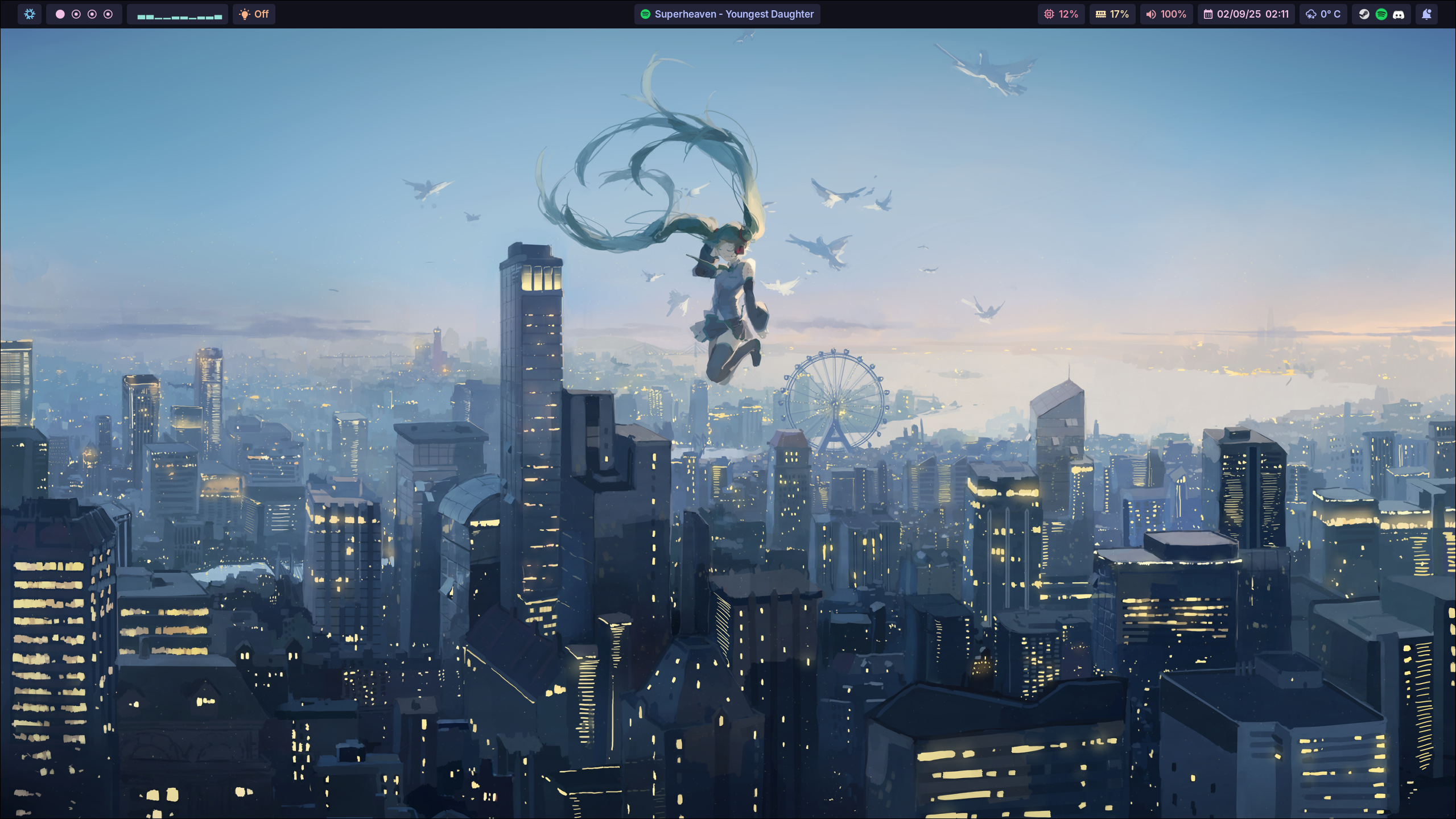The image size is (1456, 819).
Task: Click the speaker icon to mute audio
Action: tap(1150, 14)
